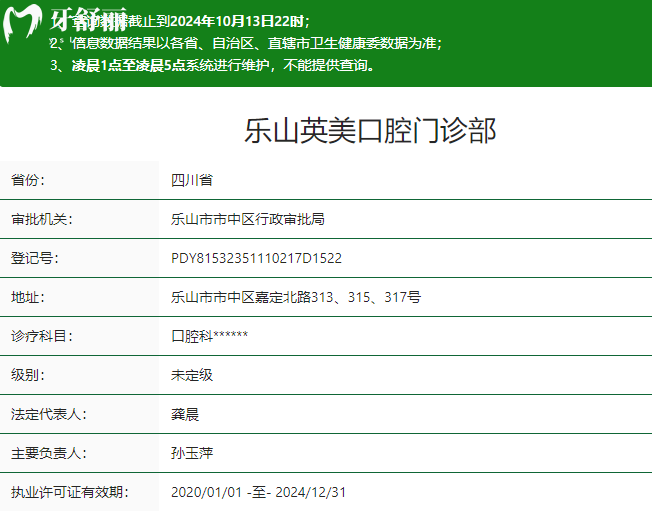The width and height of the screenshot is (652, 511).
Task: Click the 法定代表人 label
Action: (x=49, y=414)
